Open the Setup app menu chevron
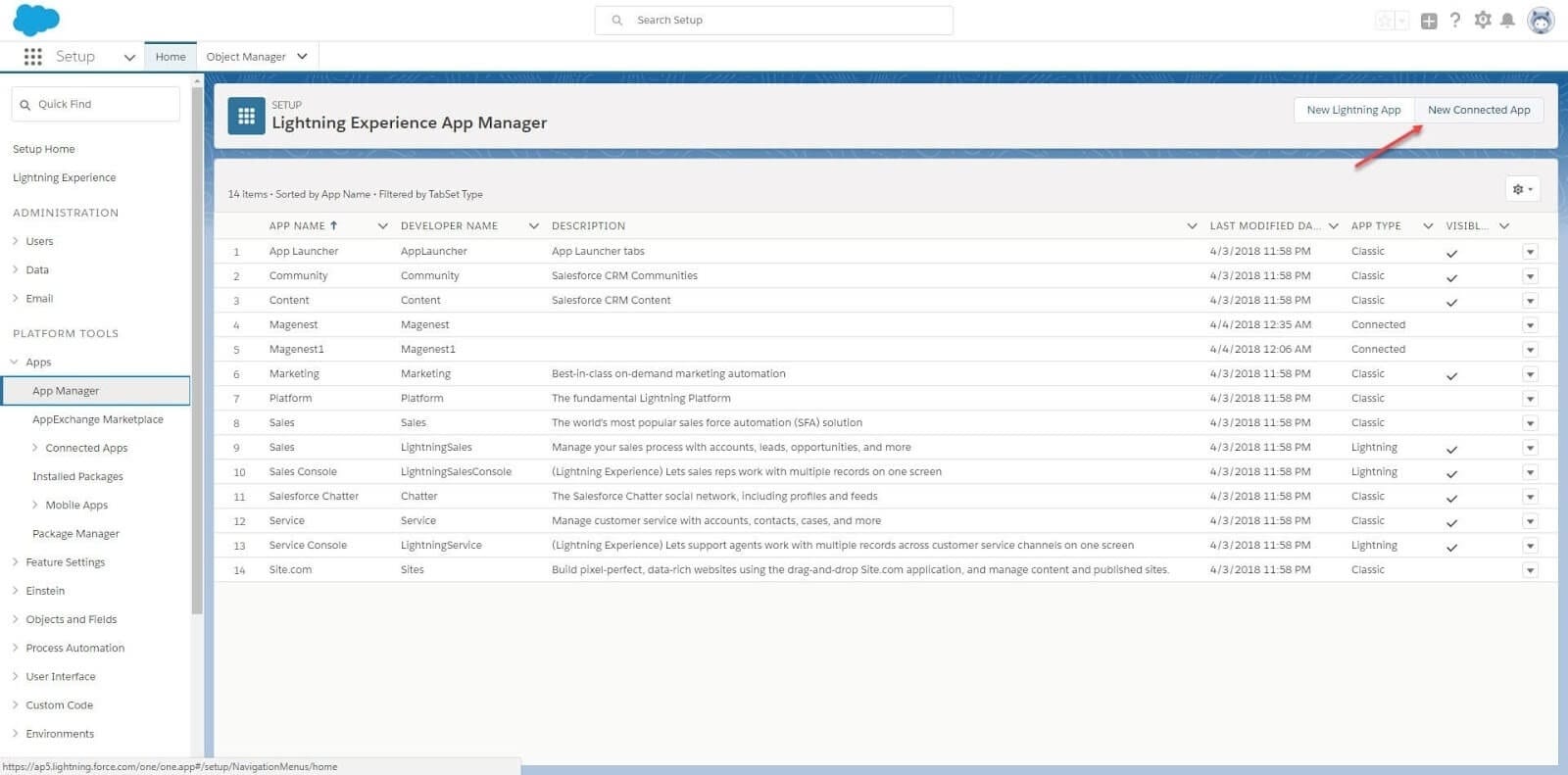Viewport: 1568px width, 775px height. [x=129, y=58]
